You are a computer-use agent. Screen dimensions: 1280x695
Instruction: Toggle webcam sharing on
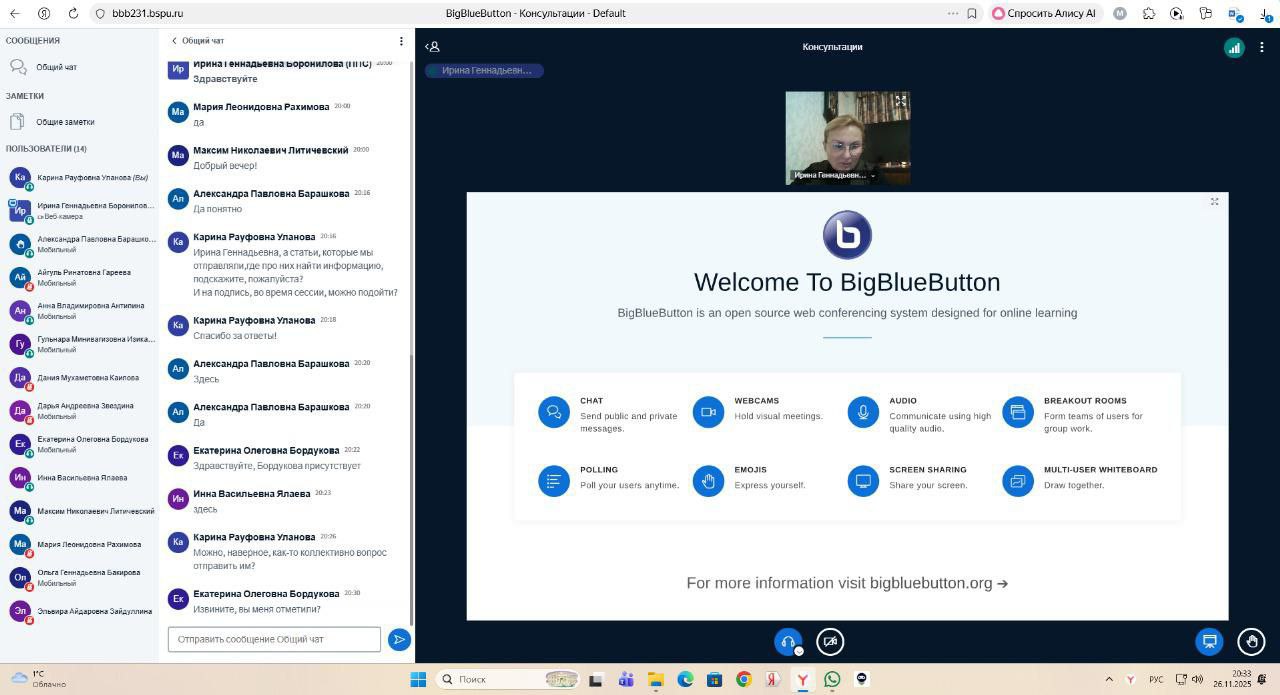pyautogui.click(x=830, y=642)
